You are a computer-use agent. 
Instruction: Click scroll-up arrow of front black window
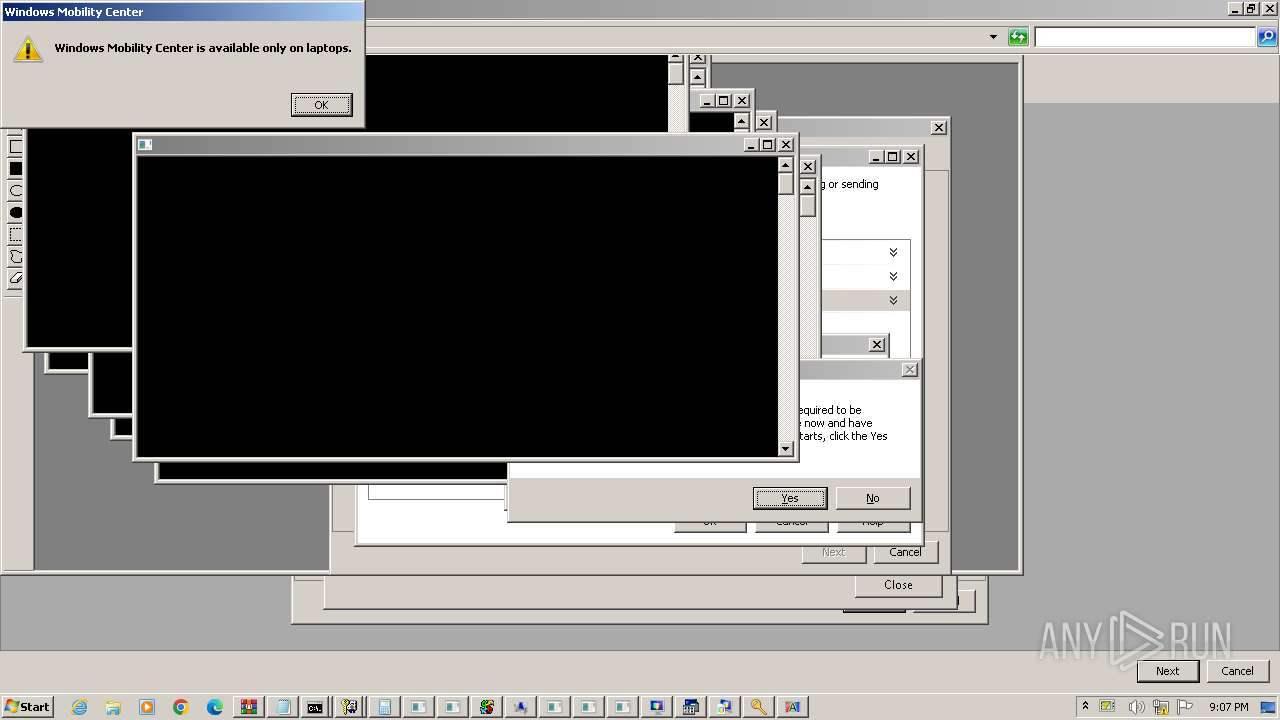coord(785,165)
